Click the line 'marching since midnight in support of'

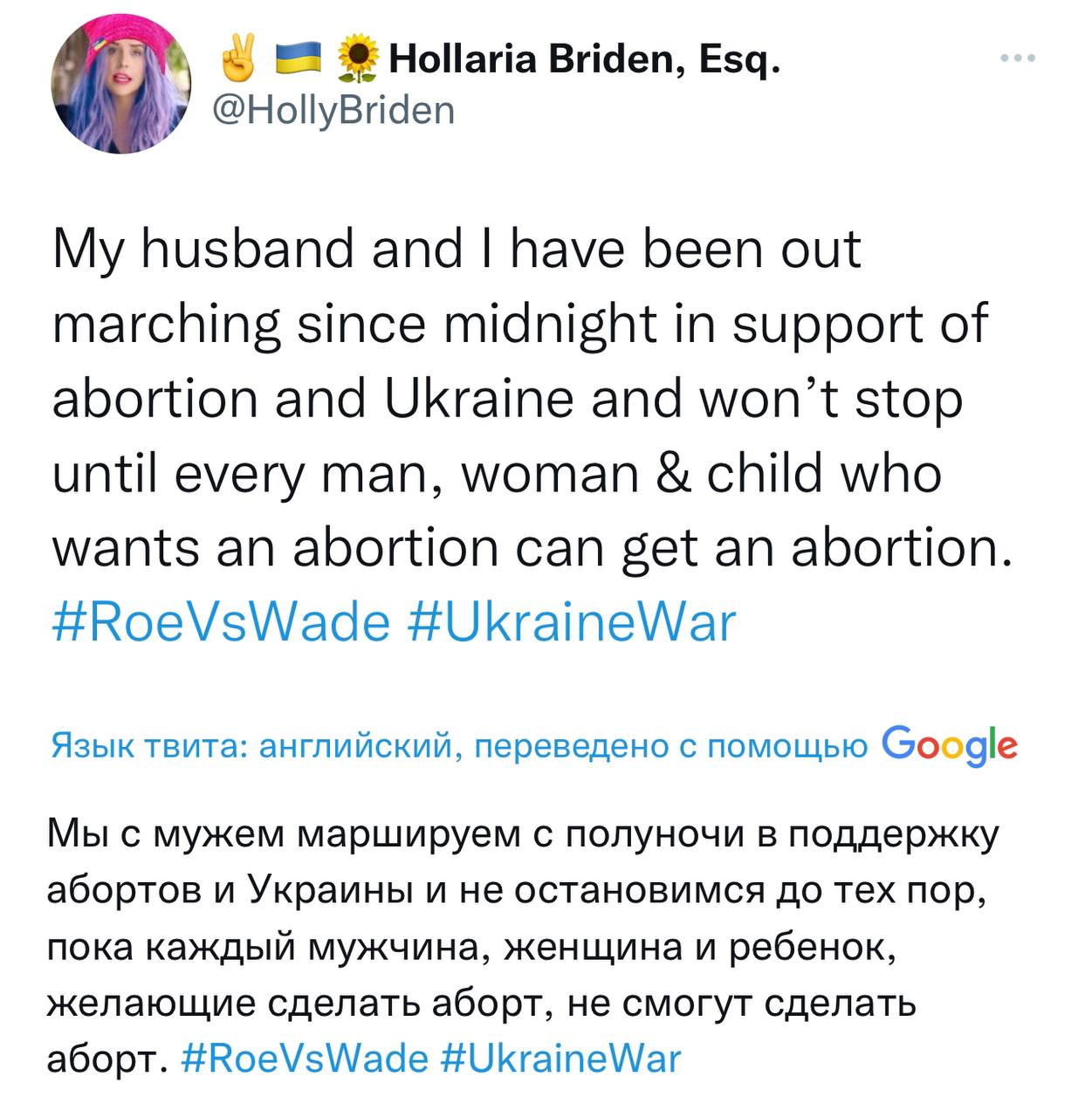[x=520, y=326]
